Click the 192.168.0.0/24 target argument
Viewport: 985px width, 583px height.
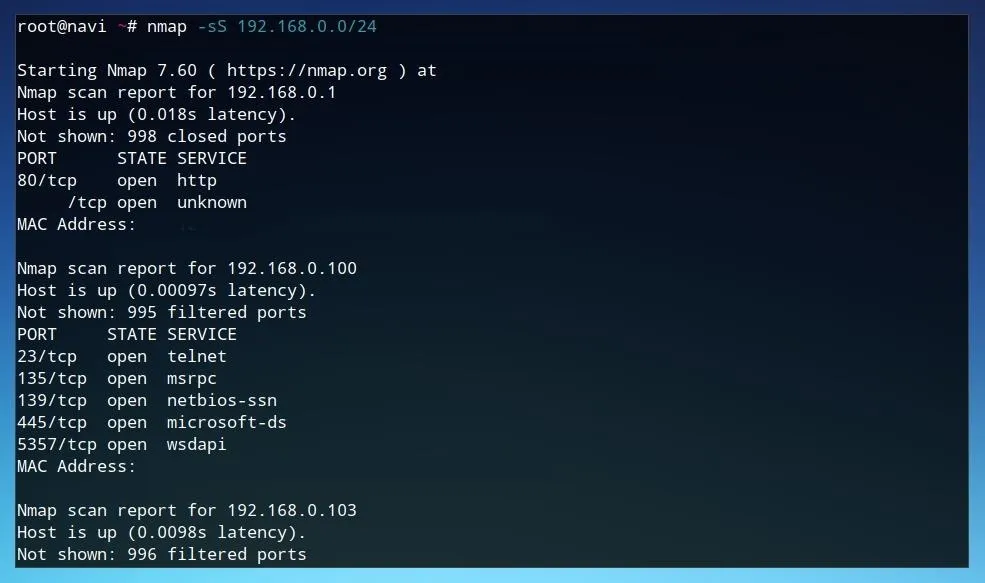point(307,27)
